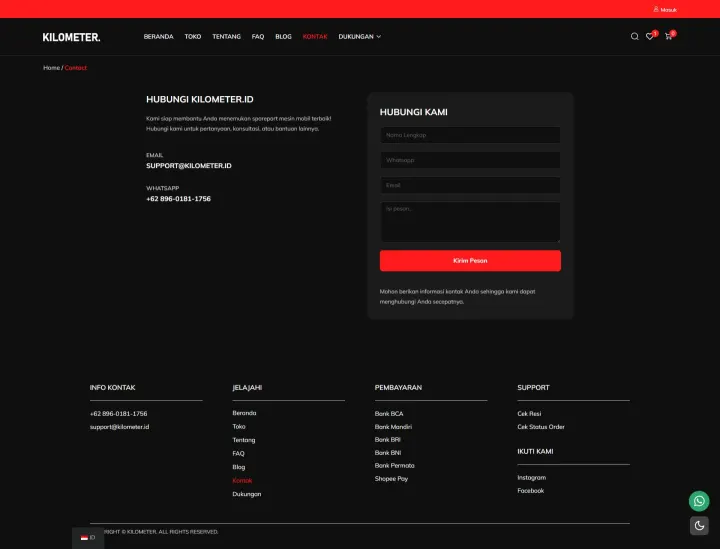Click Bank BNI in Pembayaran

point(388,453)
